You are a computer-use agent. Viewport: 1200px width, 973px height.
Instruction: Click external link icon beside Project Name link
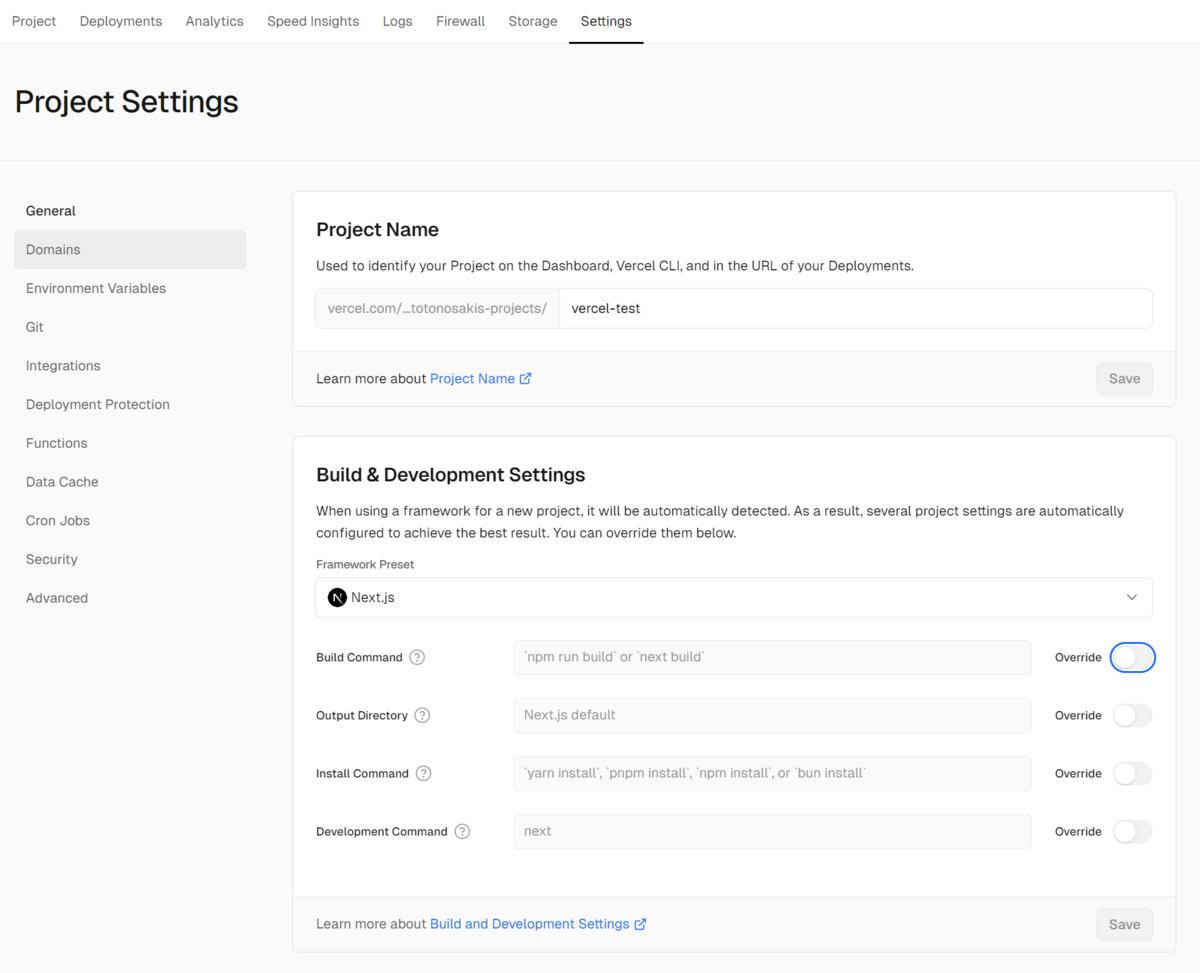point(526,379)
